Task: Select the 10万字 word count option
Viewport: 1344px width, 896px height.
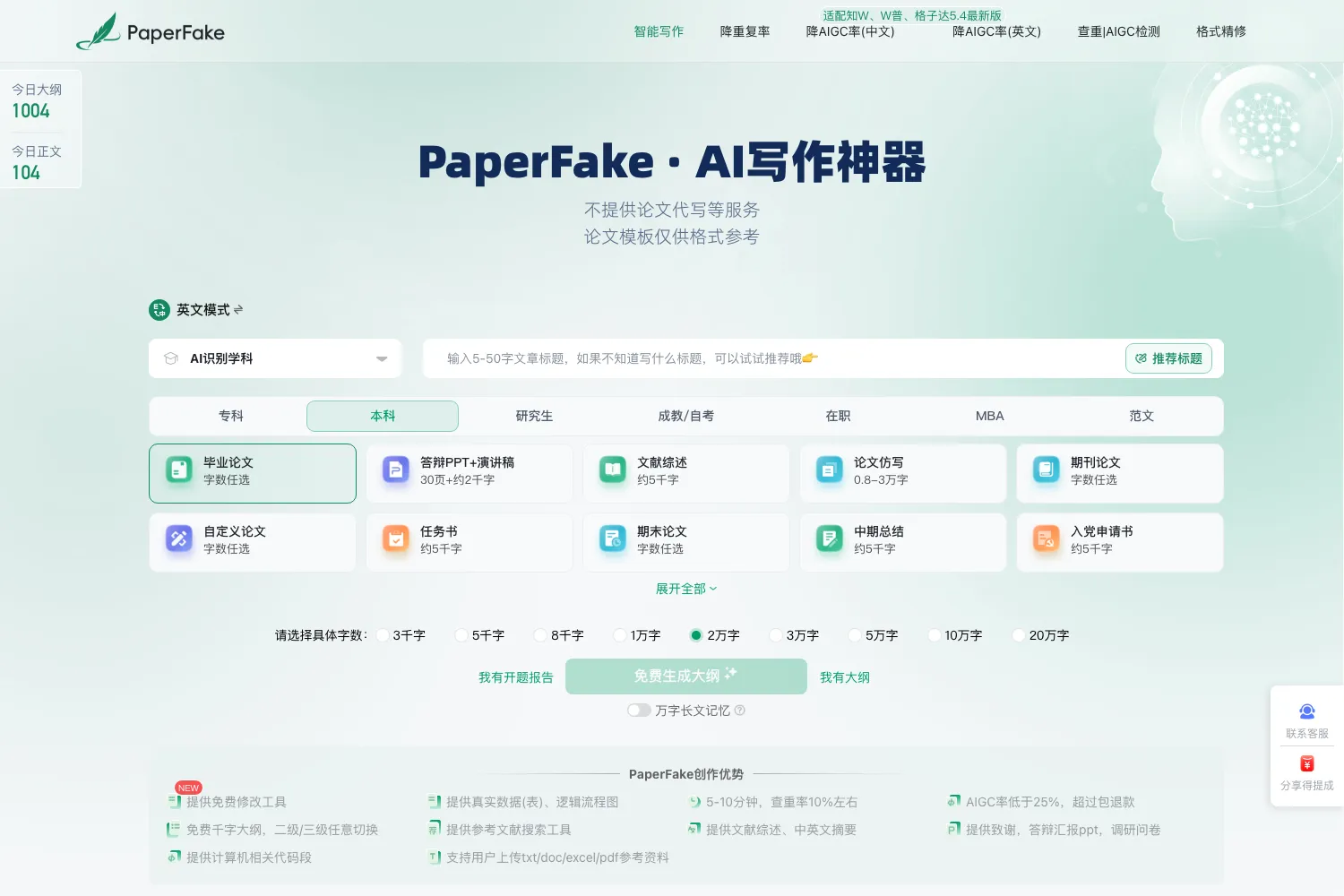Action: pos(955,635)
